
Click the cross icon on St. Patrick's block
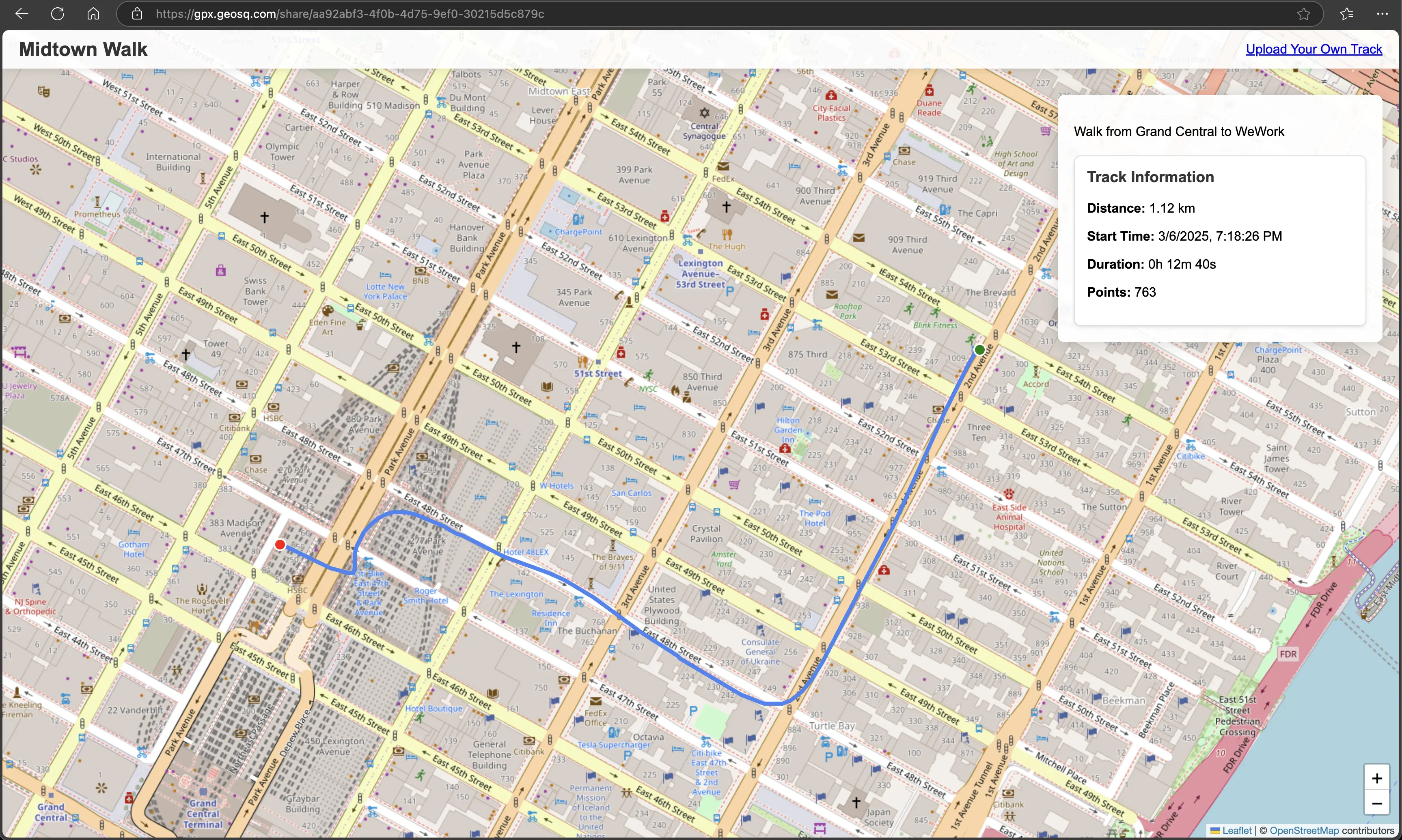pyautogui.click(x=264, y=217)
